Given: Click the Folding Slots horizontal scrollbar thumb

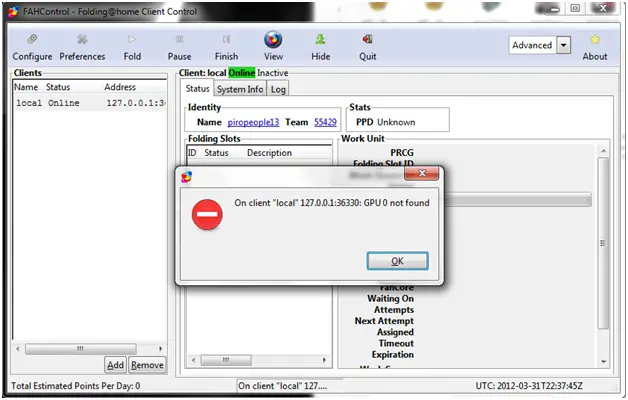Looking at the screenshot, I should 226,360.
